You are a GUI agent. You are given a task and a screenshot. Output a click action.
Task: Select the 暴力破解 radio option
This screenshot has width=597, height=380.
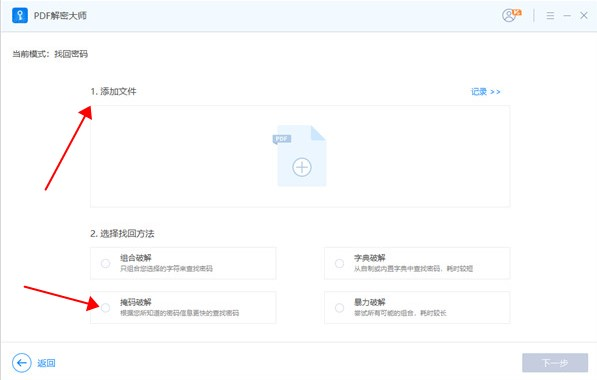(339, 308)
